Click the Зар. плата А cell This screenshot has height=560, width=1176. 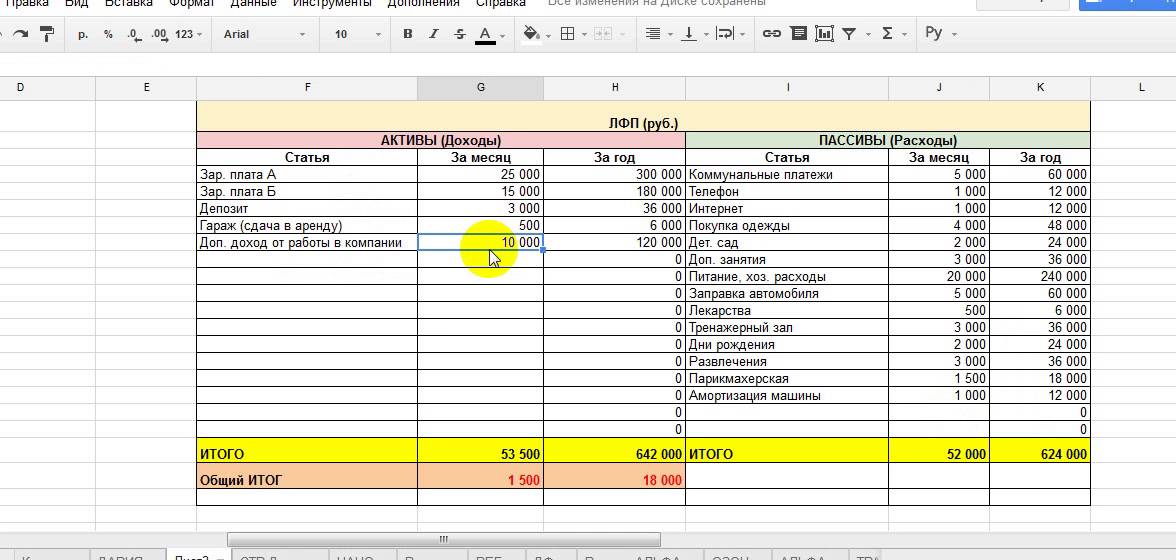(x=307, y=175)
